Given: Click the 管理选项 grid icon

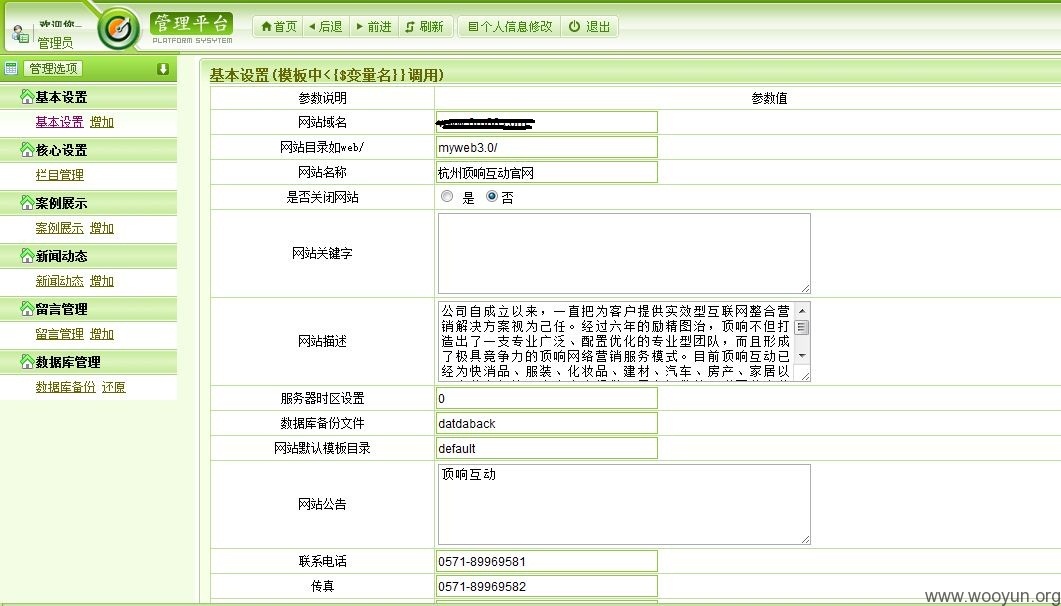Looking at the screenshot, I should (x=11, y=68).
